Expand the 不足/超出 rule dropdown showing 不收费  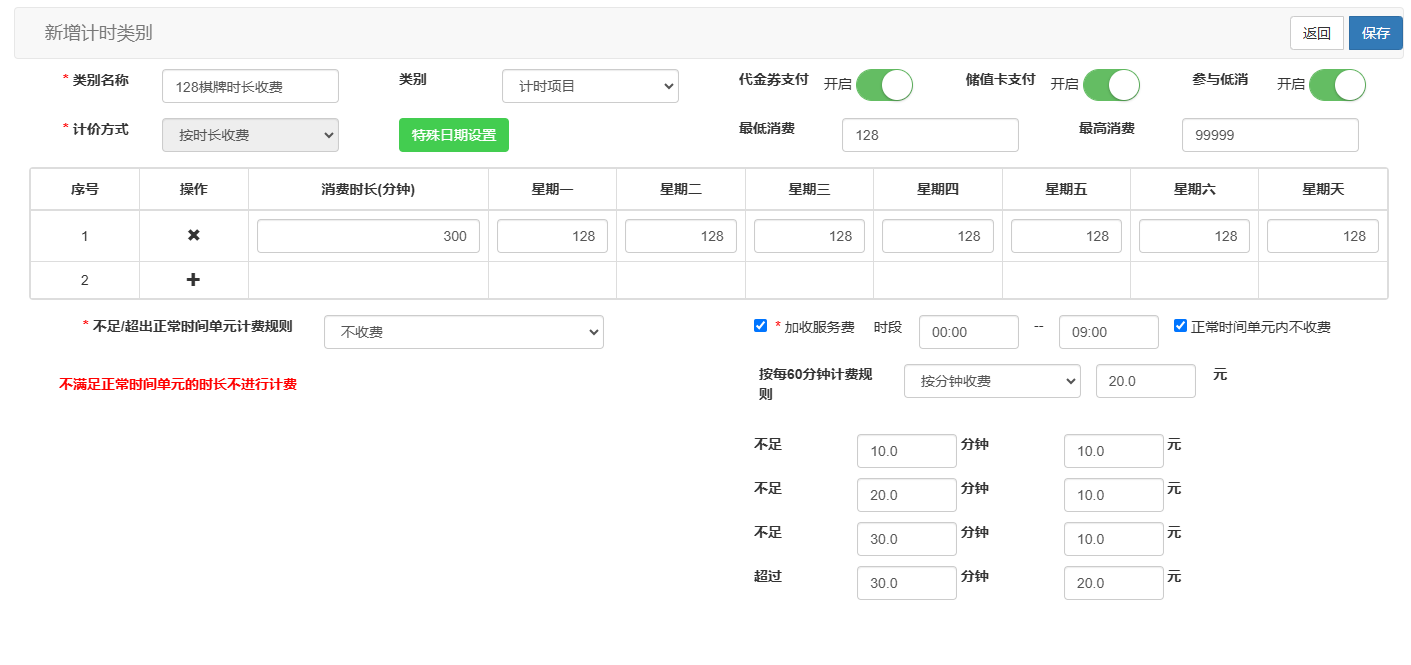coord(463,332)
